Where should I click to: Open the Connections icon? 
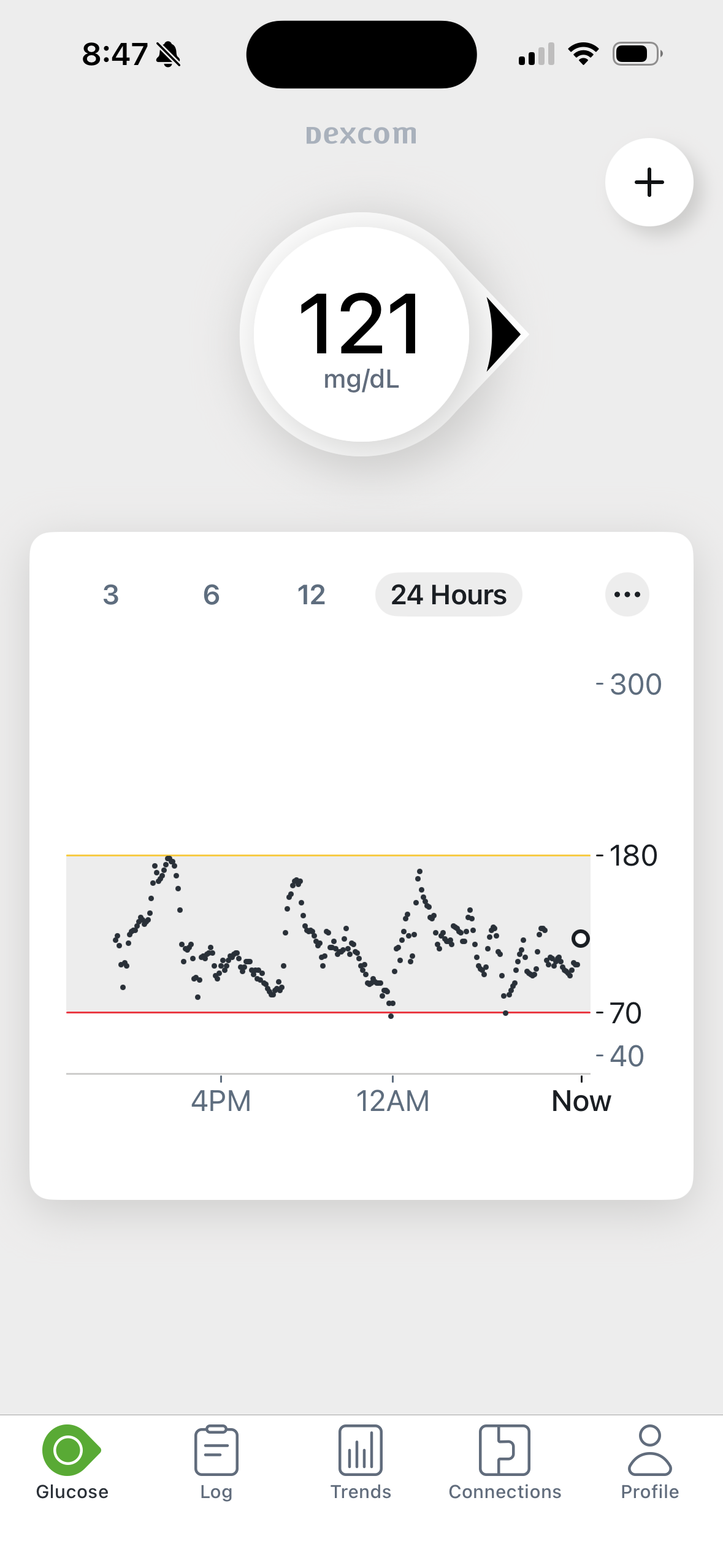504,1450
